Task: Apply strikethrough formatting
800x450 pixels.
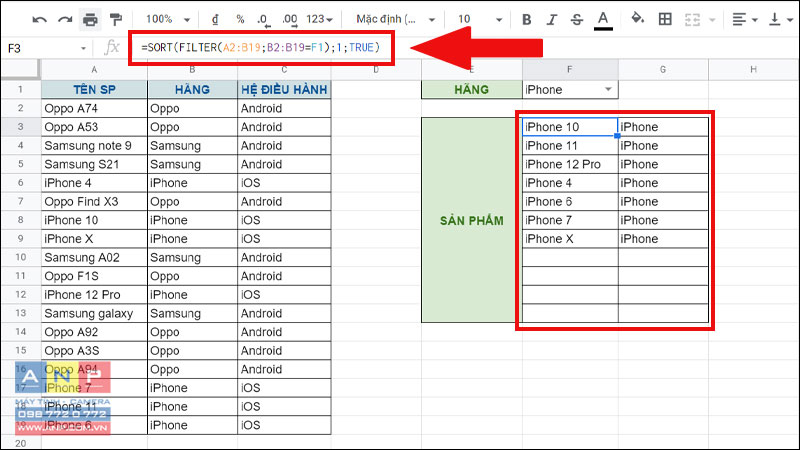Action: point(577,19)
